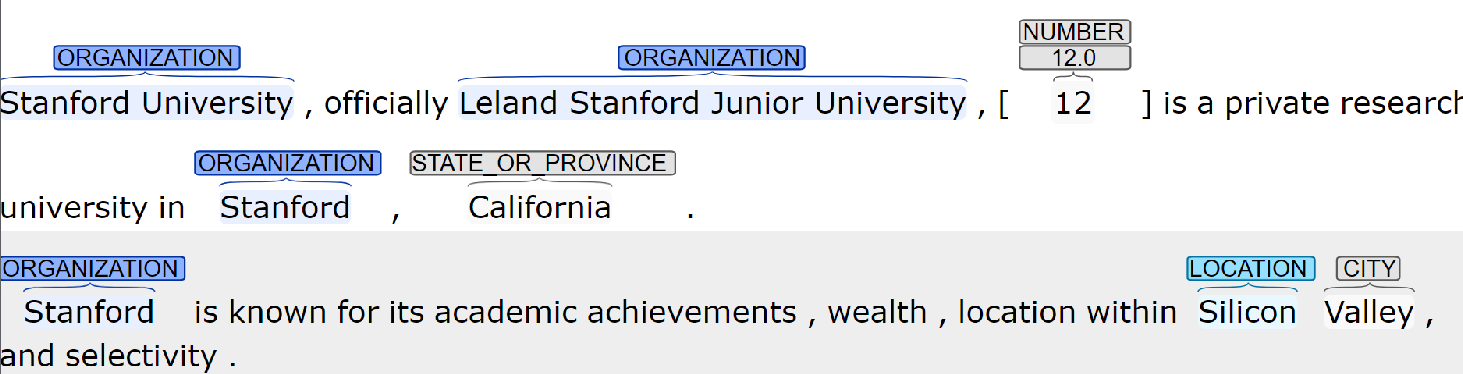Click the ORGANIZATION tag above 'Stanford ,'
This screenshot has width=1463, height=374.
287,163
